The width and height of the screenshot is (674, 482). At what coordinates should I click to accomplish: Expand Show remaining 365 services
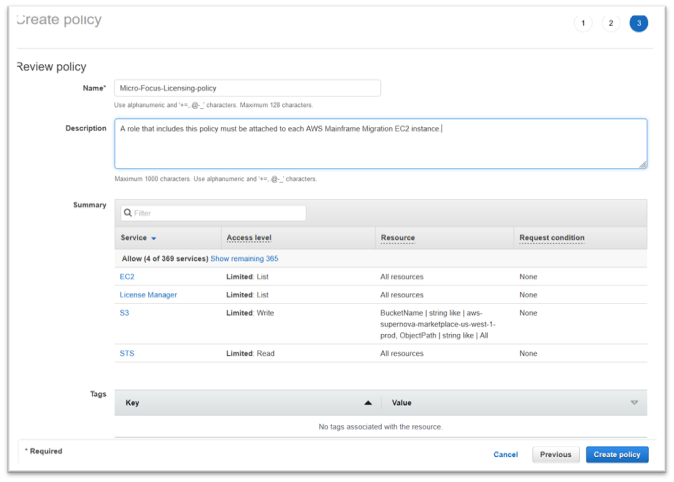244,259
